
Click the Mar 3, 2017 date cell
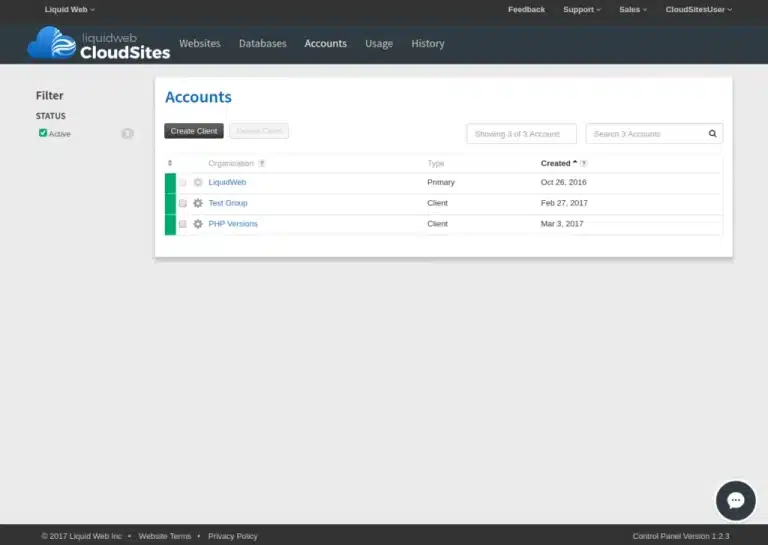[x=562, y=224]
